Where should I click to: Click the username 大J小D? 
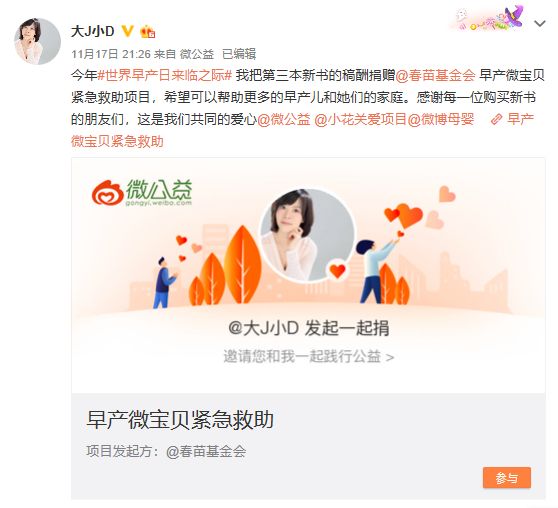pyautogui.click(x=93, y=31)
